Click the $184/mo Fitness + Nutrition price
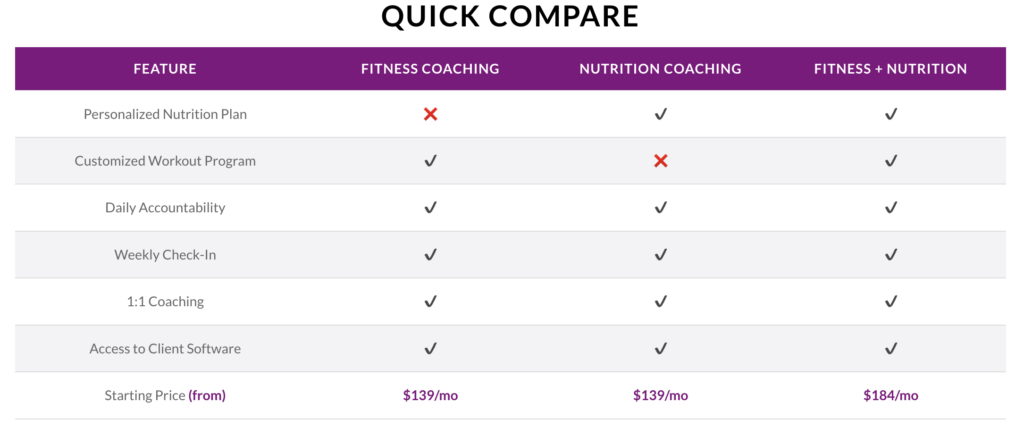1024x436 pixels. [x=891, y=396]
